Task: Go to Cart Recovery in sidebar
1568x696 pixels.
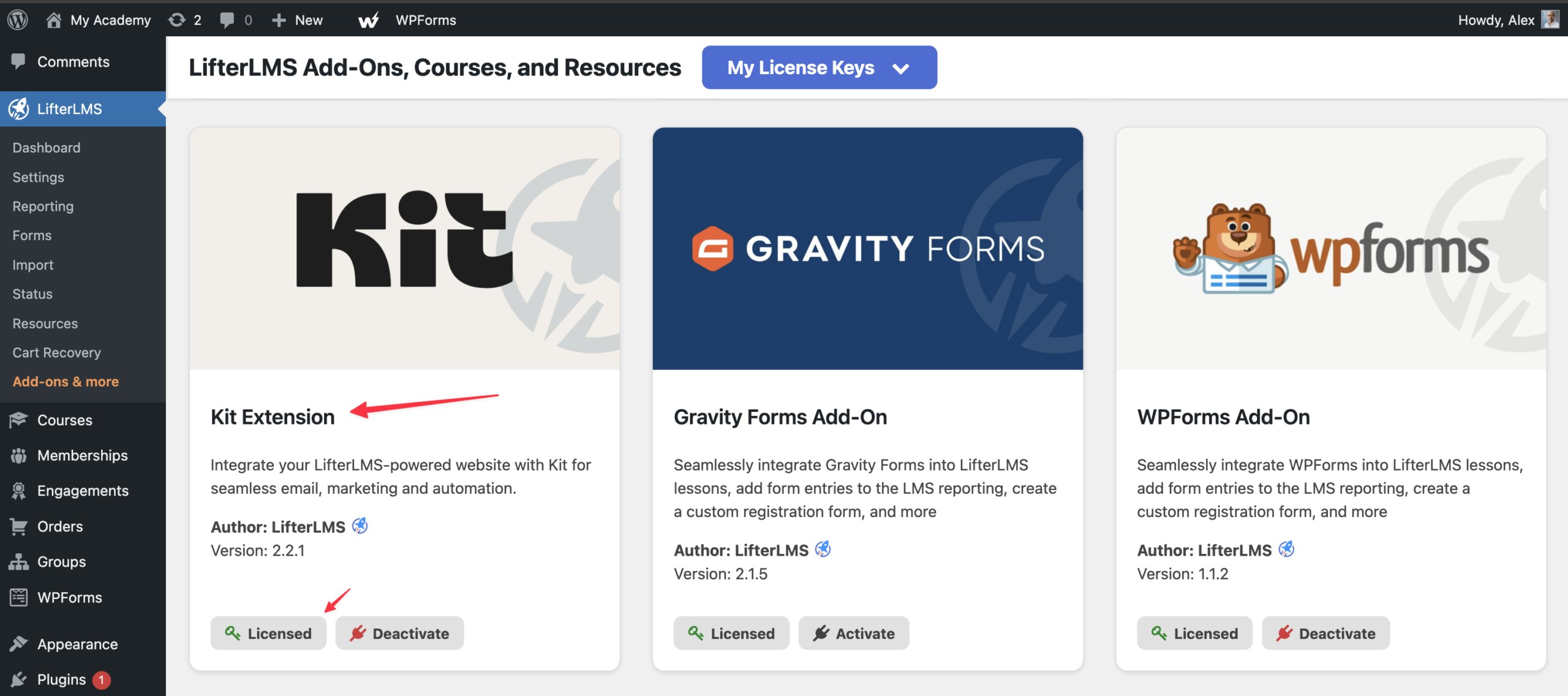Action: pyautogui.click(x=56, y=352)
